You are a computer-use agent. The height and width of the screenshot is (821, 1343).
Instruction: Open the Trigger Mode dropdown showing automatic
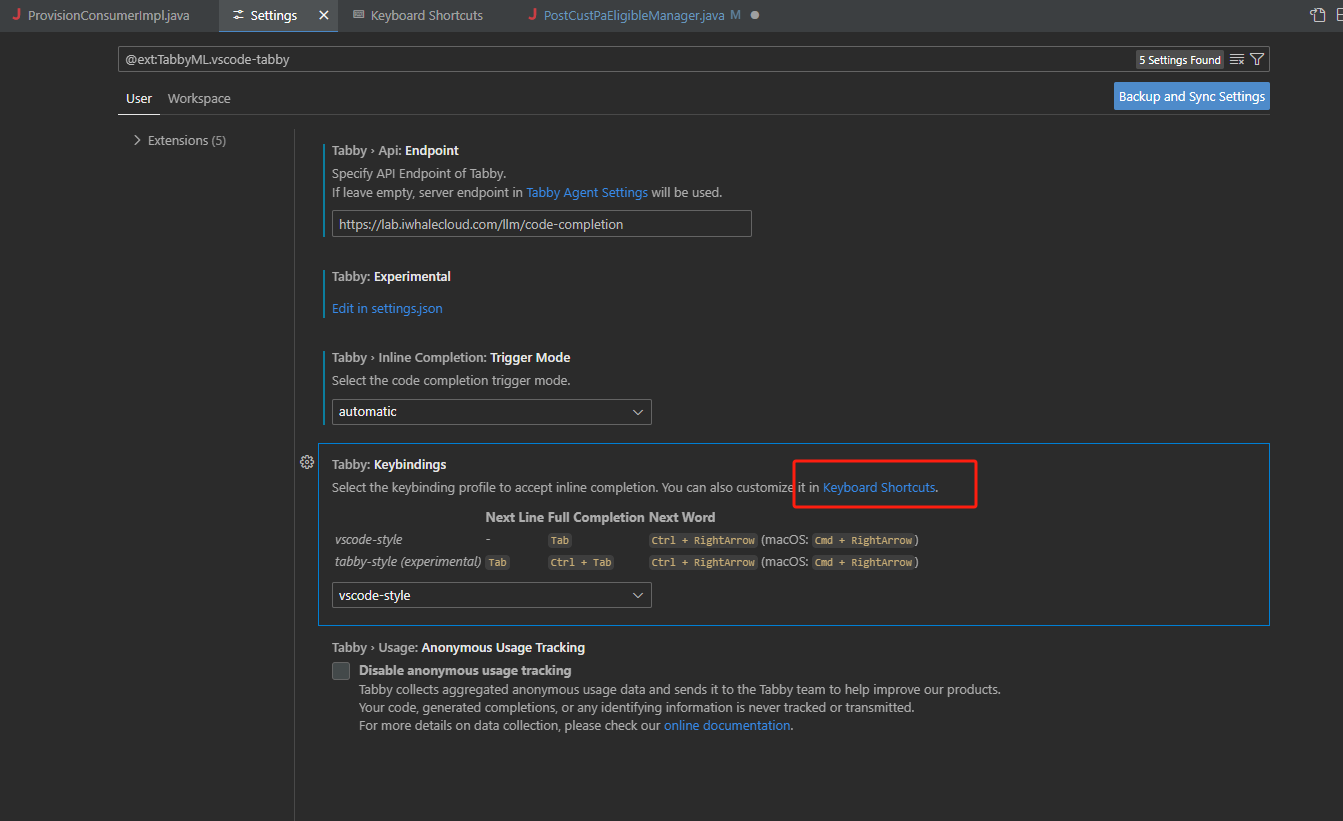coord(491,412)
